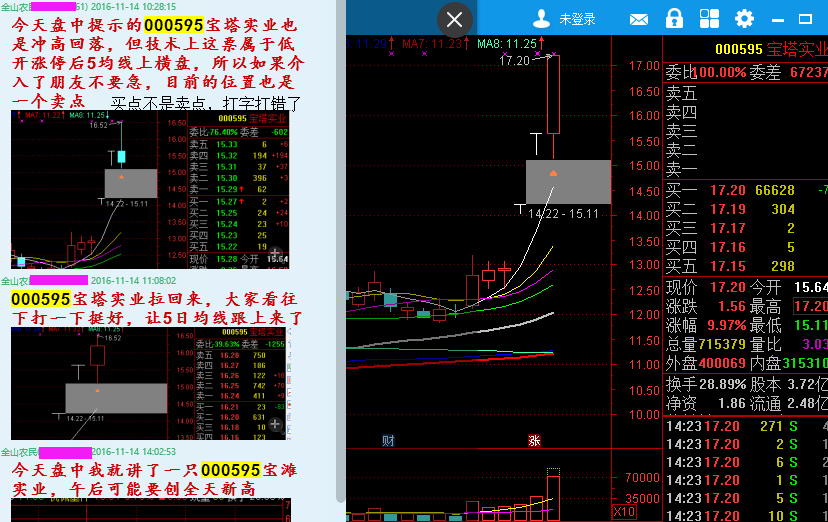Select the 买三 bid price 17.17
This screenshot has width=828, height=522.
pos(728,229)
